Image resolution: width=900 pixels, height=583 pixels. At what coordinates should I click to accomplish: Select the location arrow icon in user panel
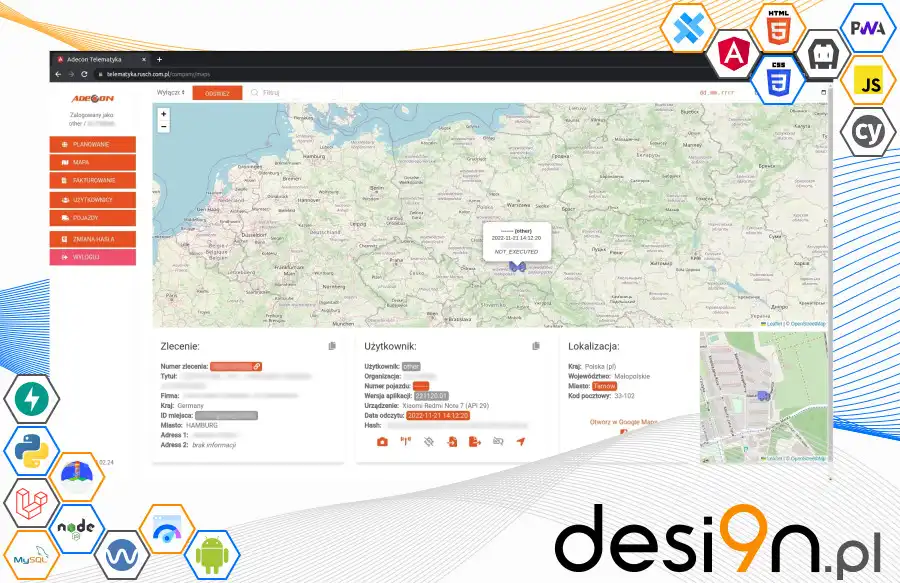coord(521,443)
